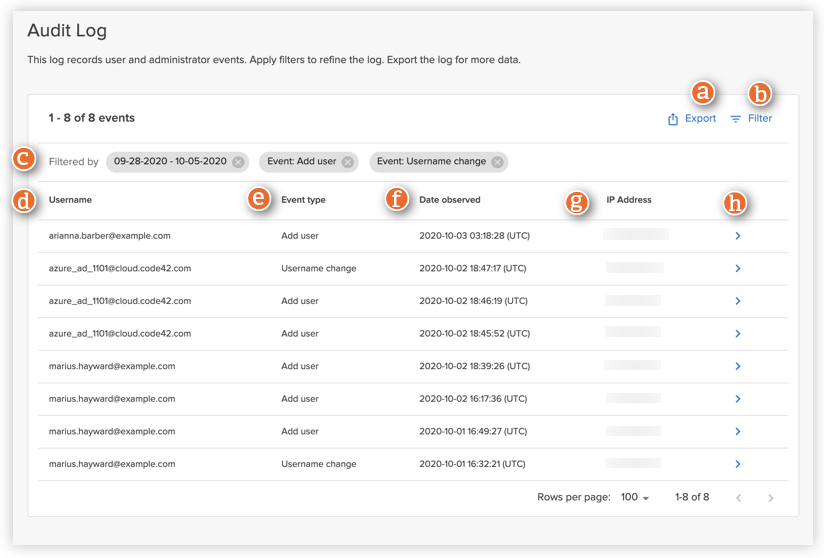Open the Rows per page dropdown

(635, 498)
